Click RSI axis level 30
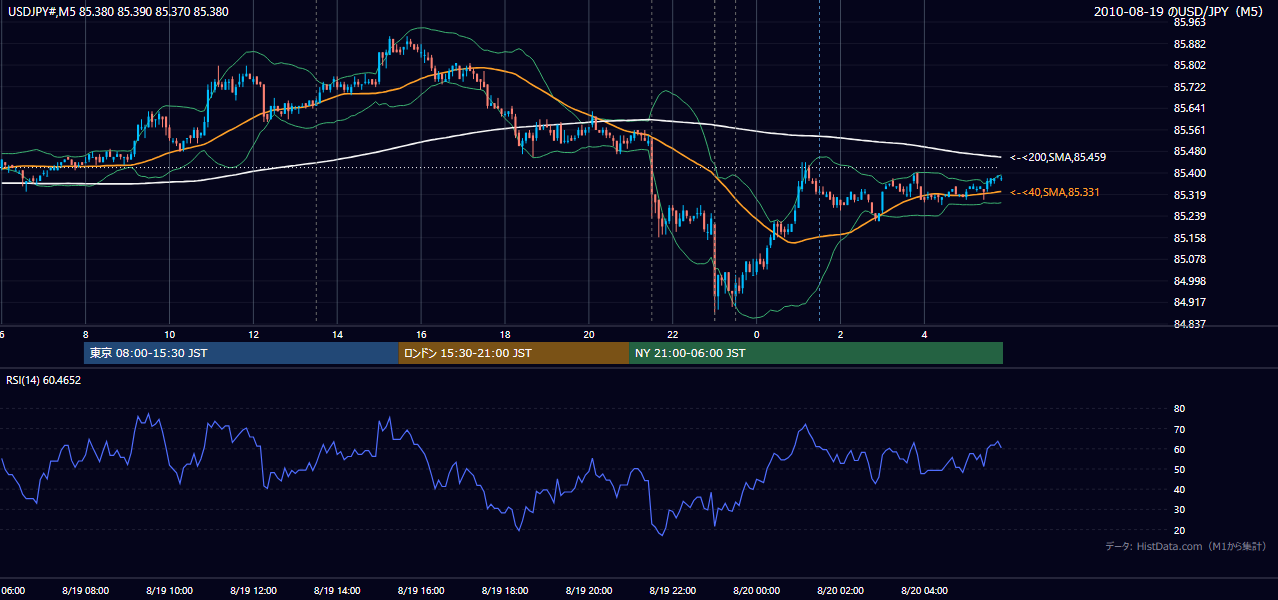Viewport: 1278px width, 600px height. [1179, 510]
